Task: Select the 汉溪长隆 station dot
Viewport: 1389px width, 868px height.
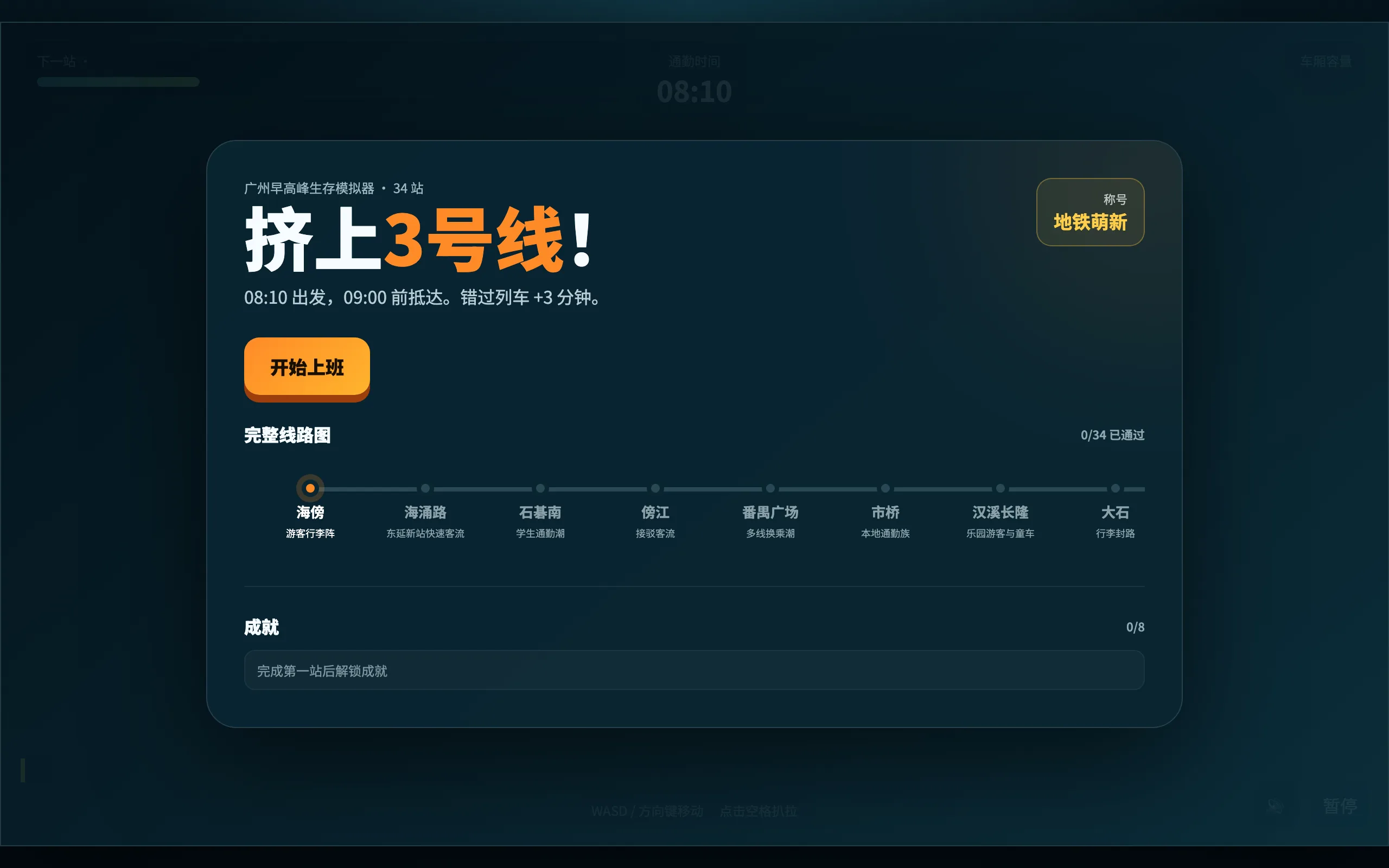Action: coord(1001,489)
